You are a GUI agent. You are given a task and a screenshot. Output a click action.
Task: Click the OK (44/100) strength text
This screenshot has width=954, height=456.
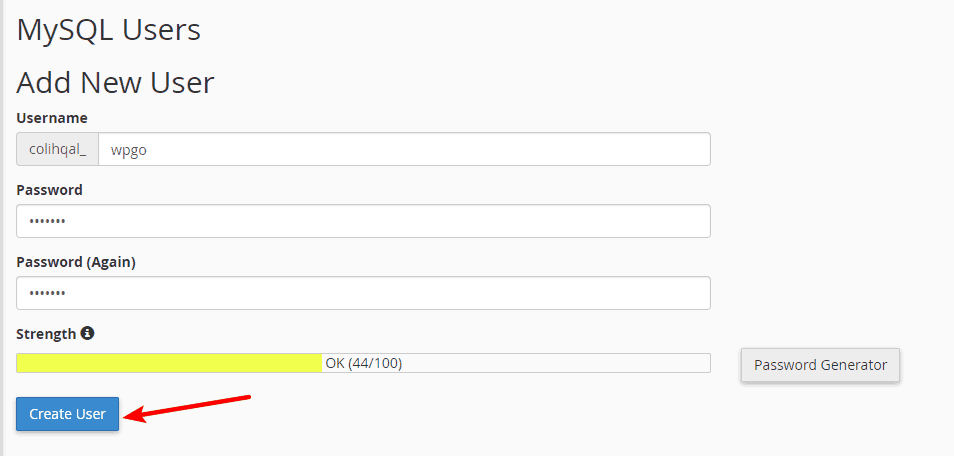364,363
